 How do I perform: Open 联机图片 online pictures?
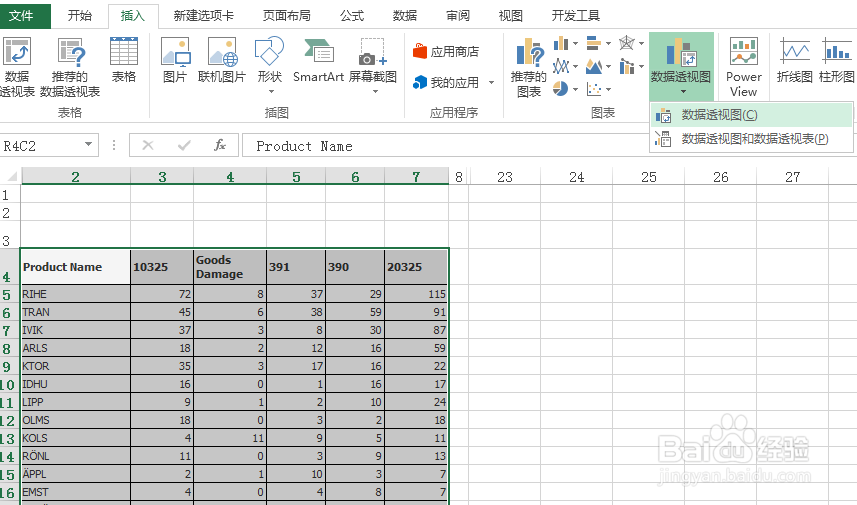coord(222,60)
